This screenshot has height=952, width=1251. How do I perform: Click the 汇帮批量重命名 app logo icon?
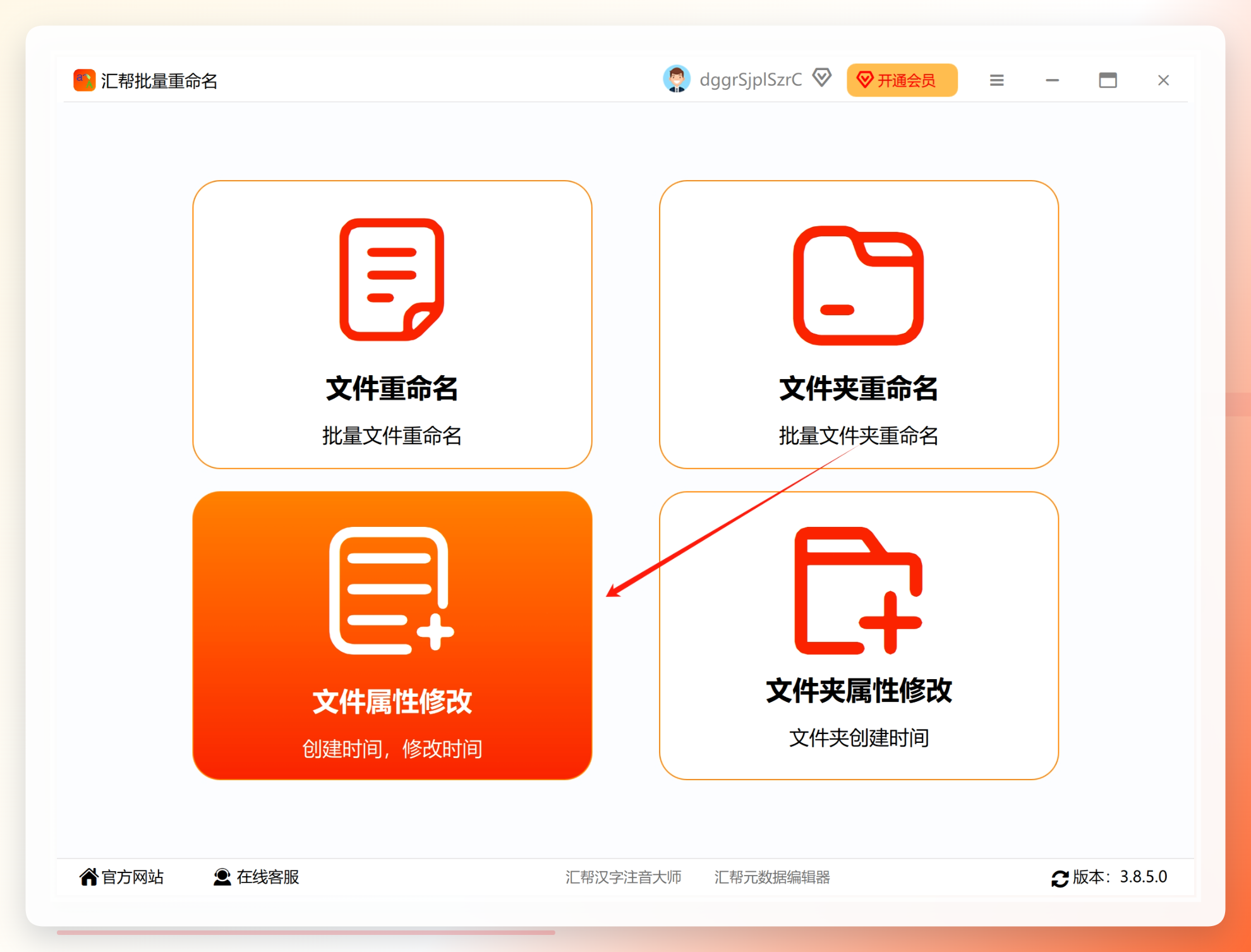[x=84, y=80]
